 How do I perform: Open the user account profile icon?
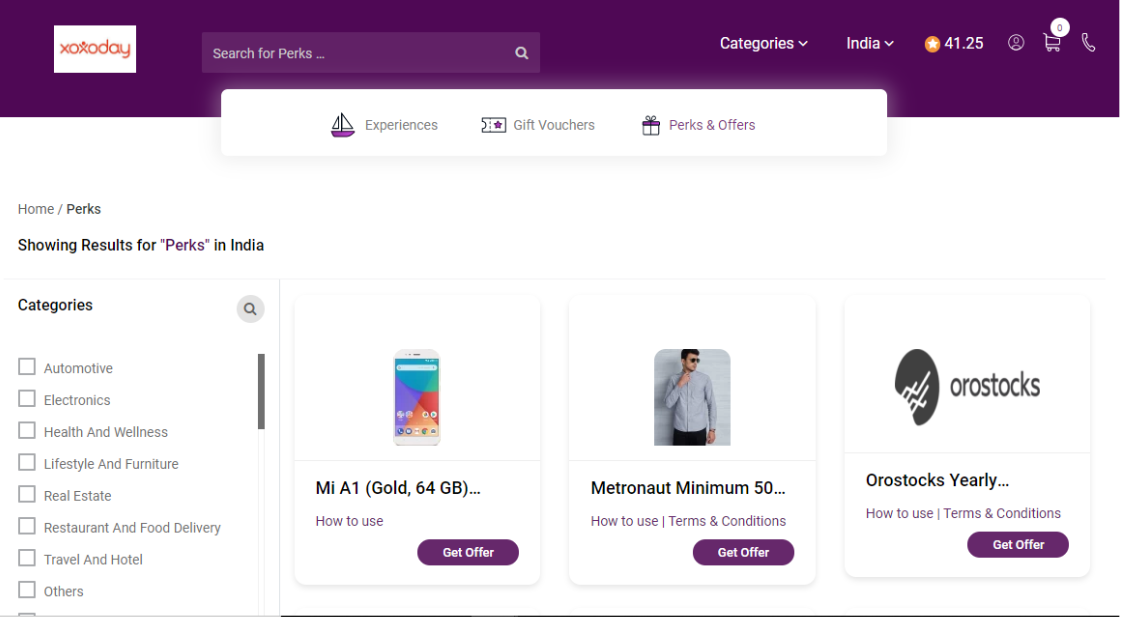1016,43
